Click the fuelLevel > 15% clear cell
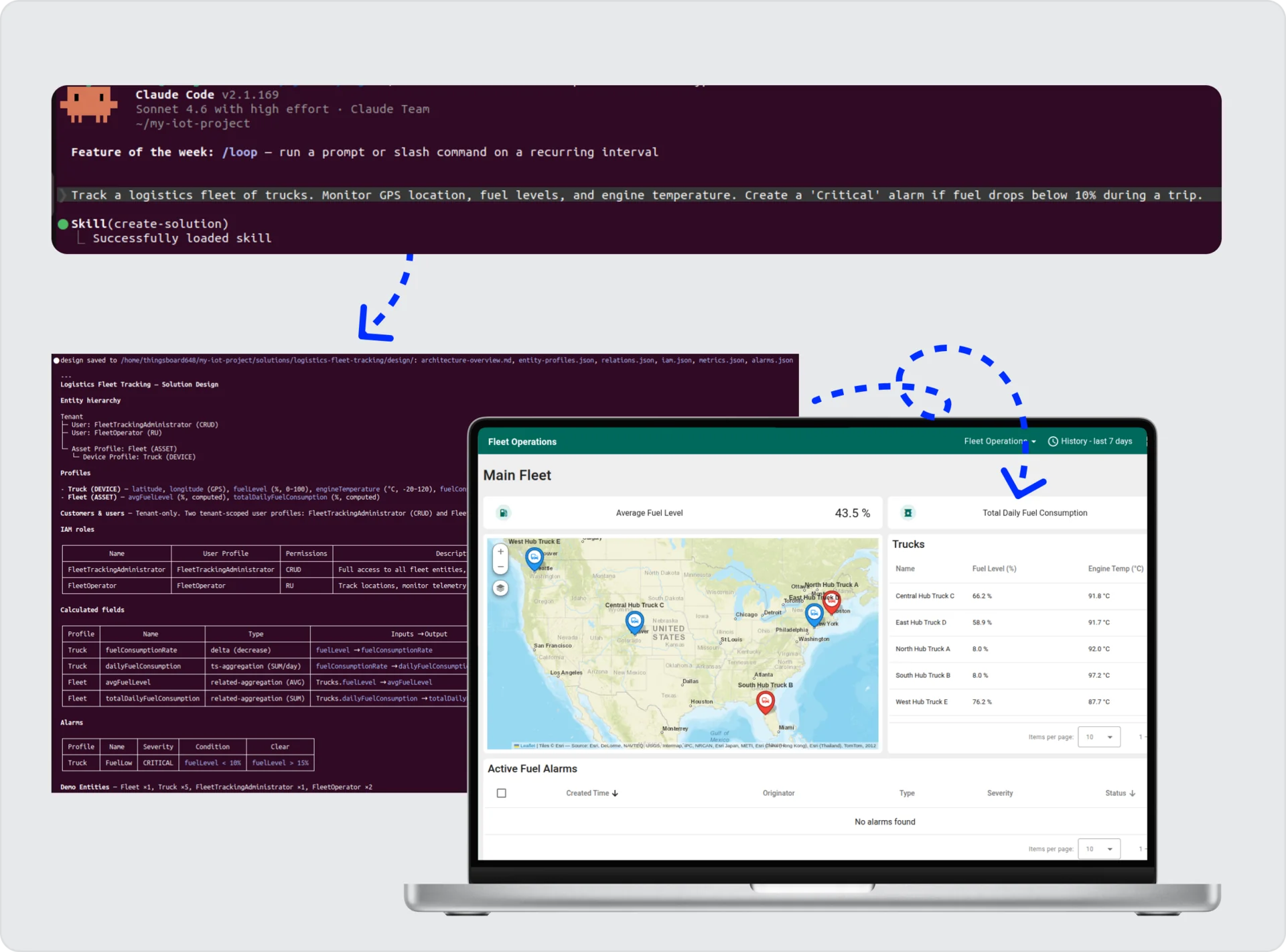 (280, 763)
